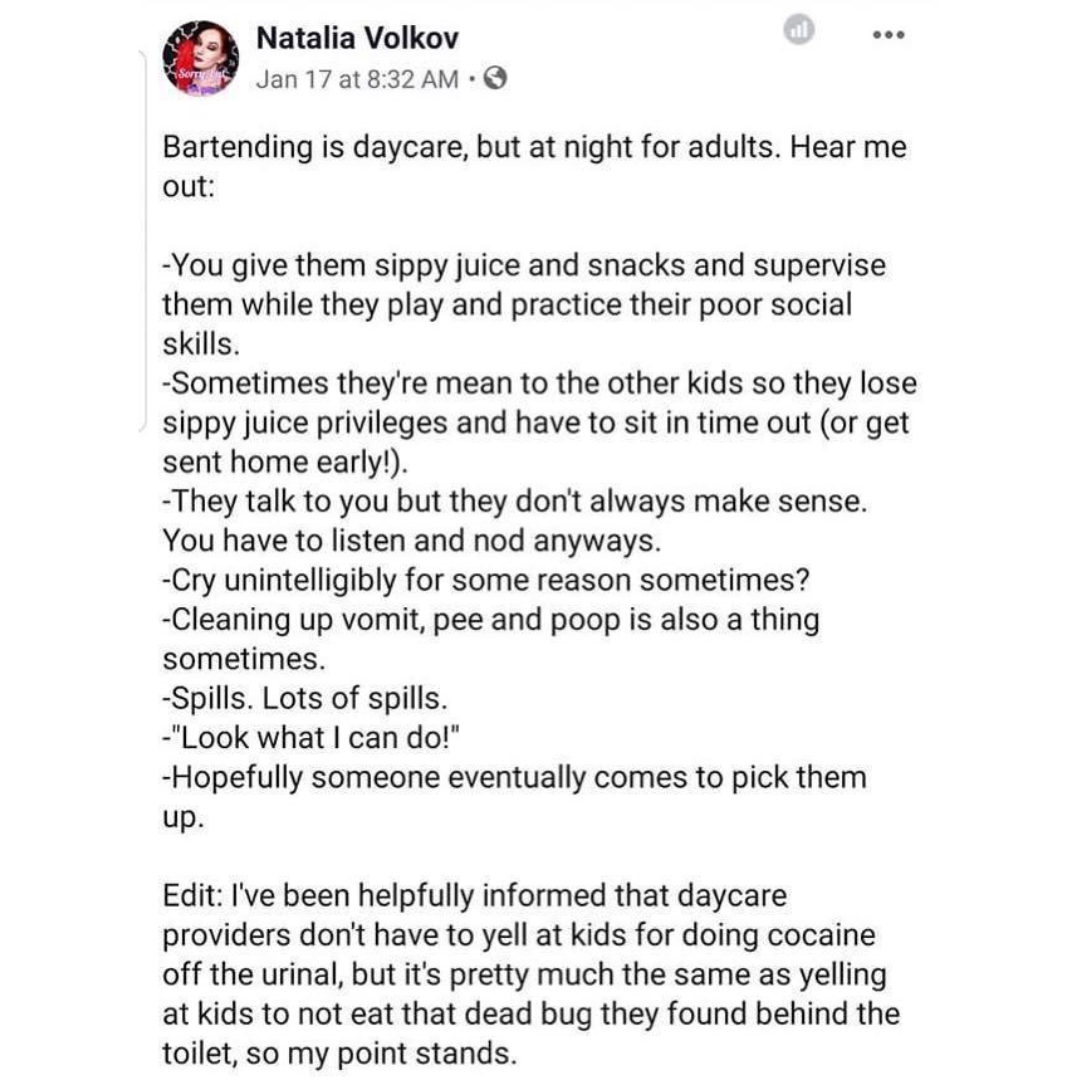
Task: Click the '-Cleaning up vomit' line
Action: coord(491,619)
